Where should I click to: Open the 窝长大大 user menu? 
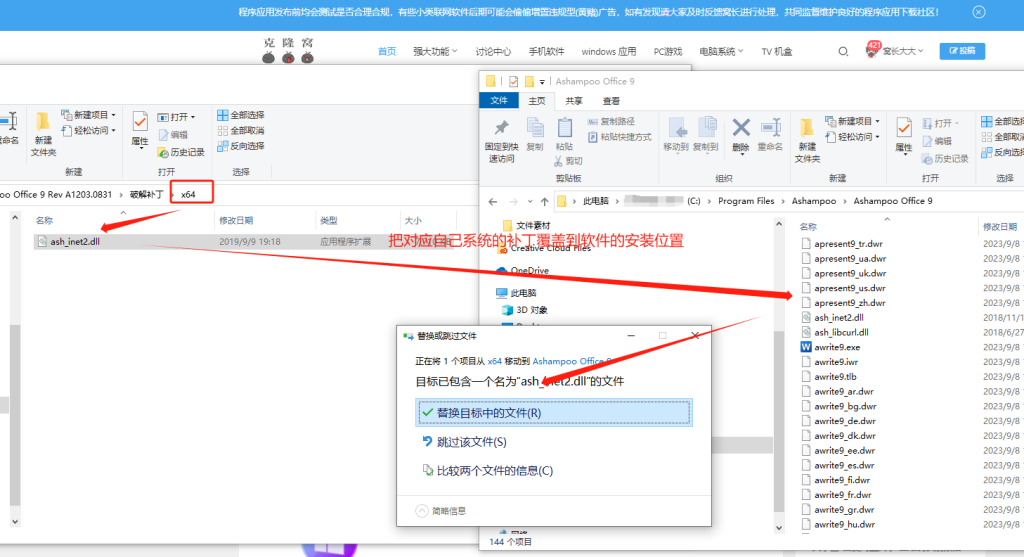pyautogui.click(x=895, y=51)
